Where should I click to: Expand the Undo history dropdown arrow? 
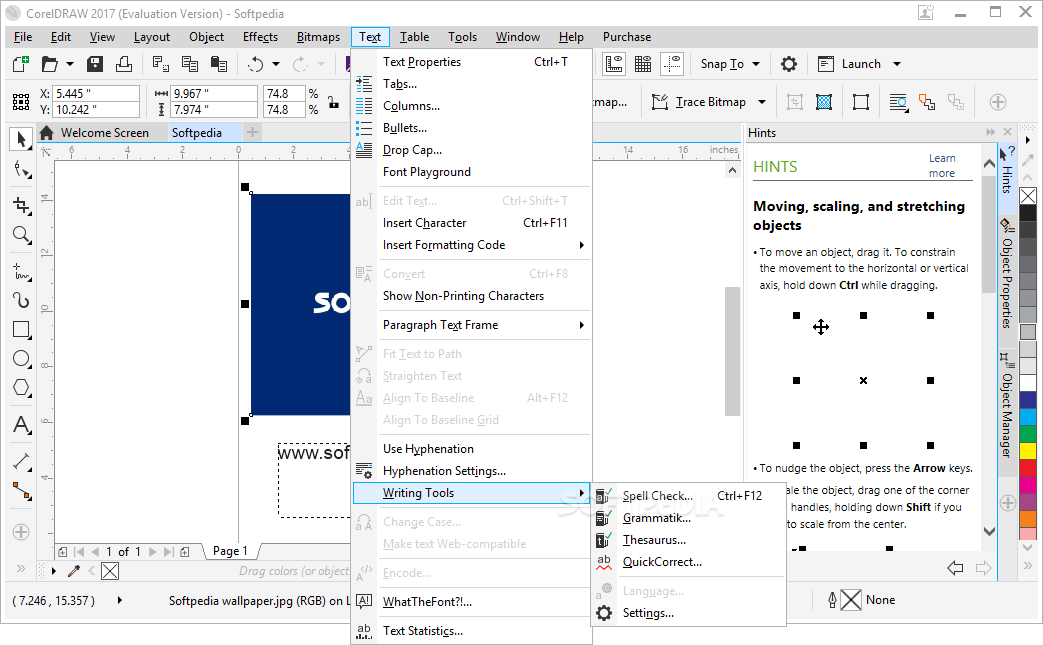(276, 64)
